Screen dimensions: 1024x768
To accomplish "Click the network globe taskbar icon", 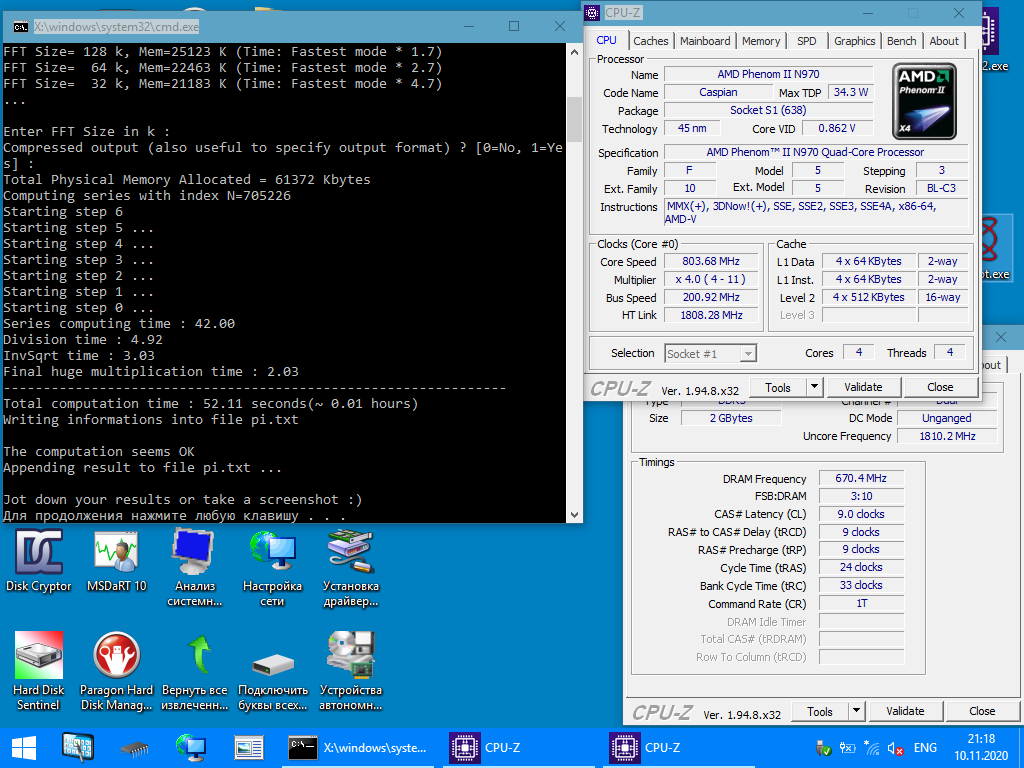I will [x=191, y=748].
